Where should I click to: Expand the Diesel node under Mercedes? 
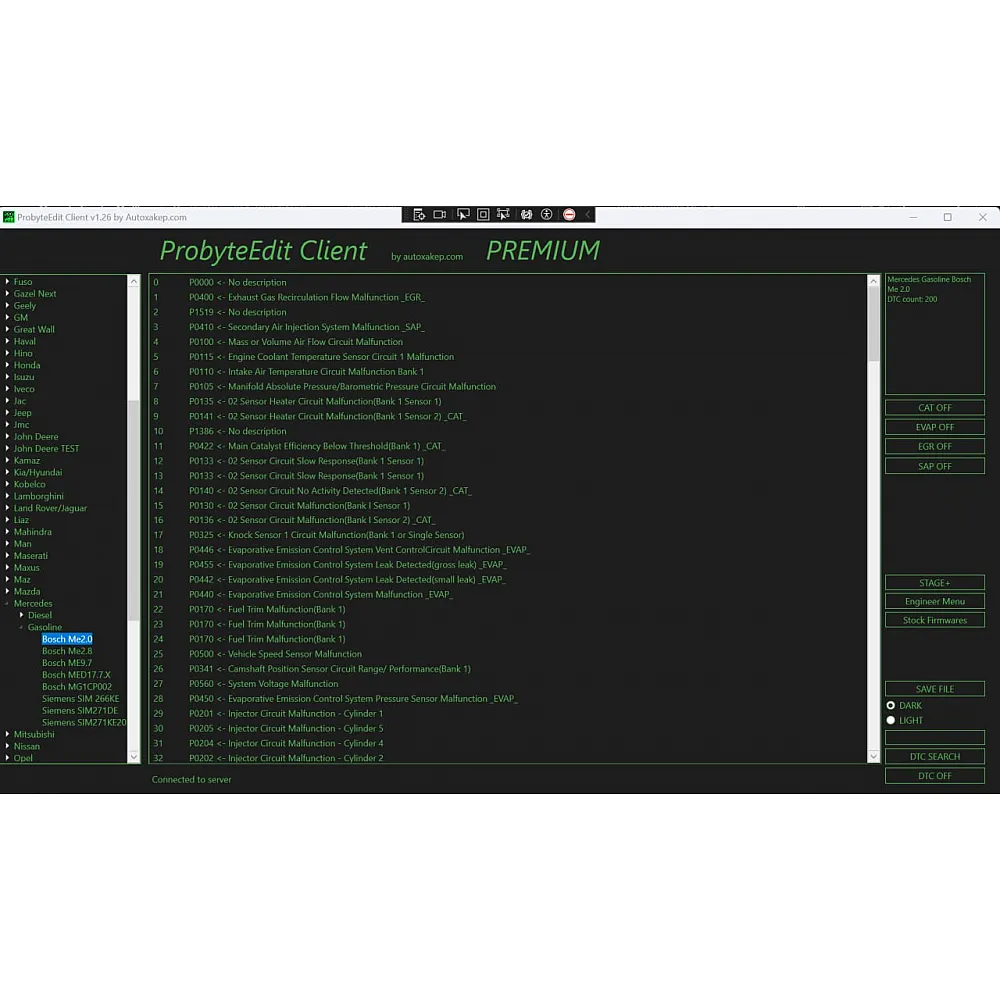pos(22,615)
